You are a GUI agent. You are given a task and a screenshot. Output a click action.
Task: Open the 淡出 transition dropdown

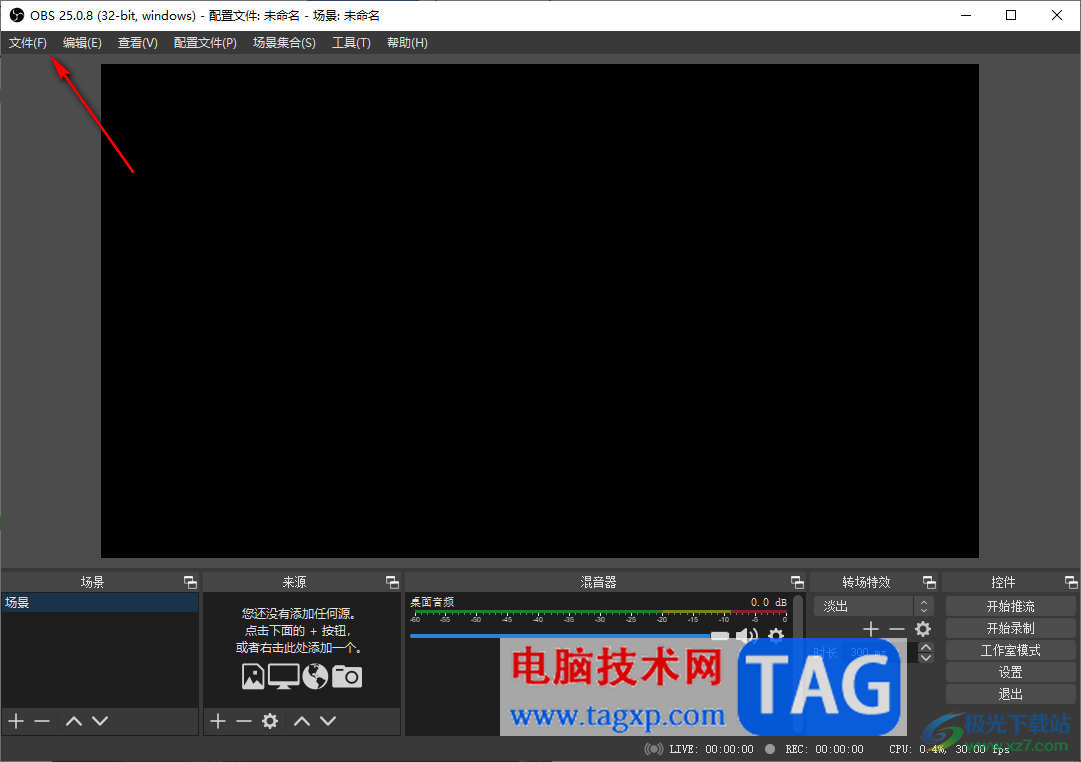tap(873, 606)
